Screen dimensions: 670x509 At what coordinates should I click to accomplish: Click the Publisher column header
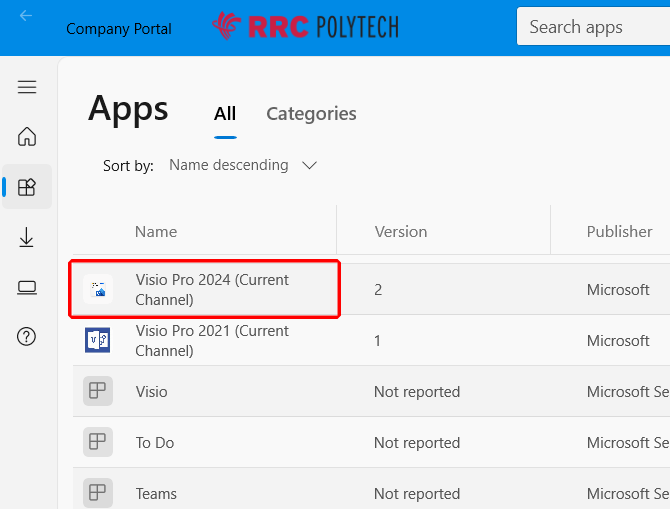click(619, 232)
